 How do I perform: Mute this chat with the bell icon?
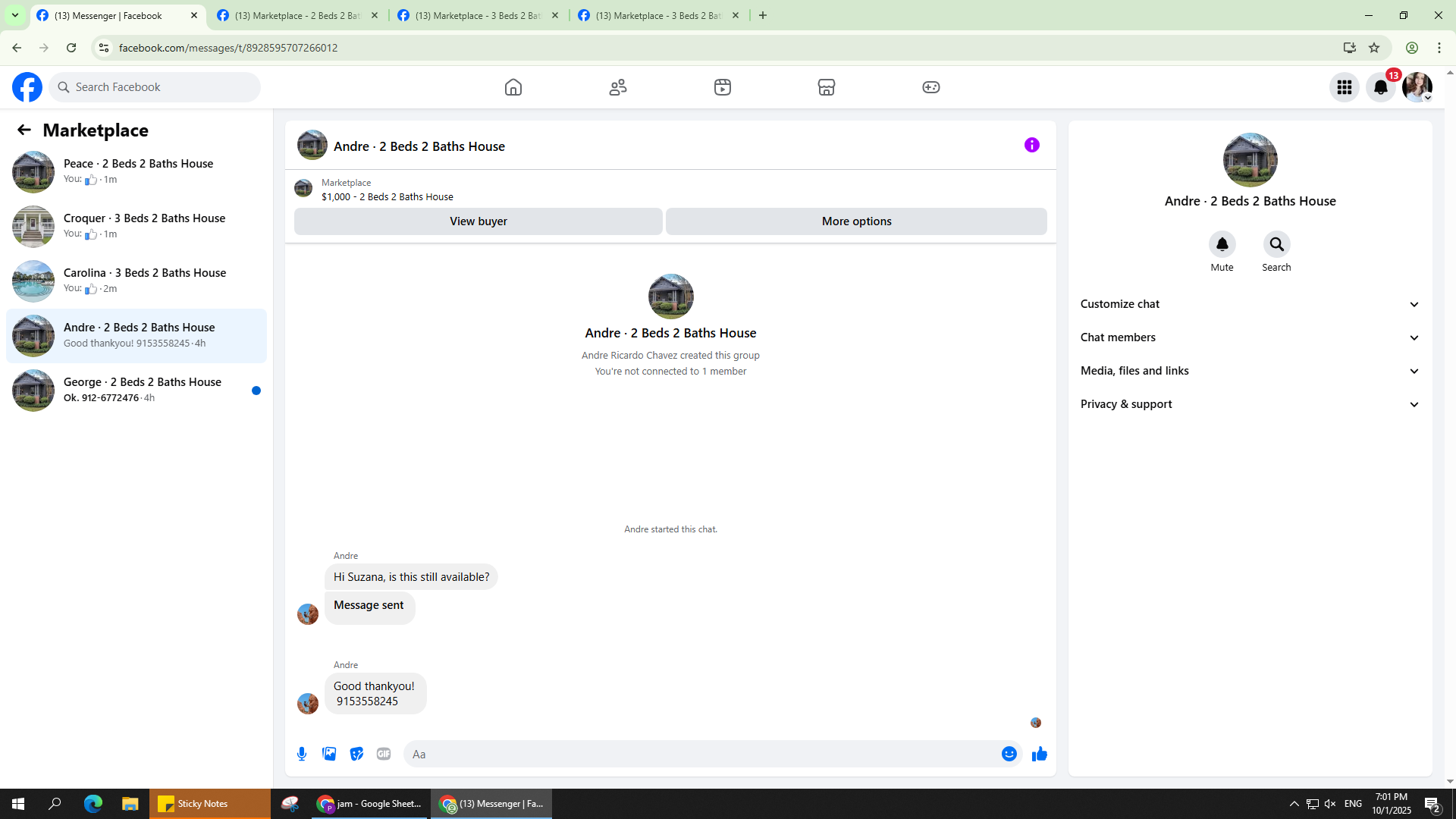click(1222, 244)
